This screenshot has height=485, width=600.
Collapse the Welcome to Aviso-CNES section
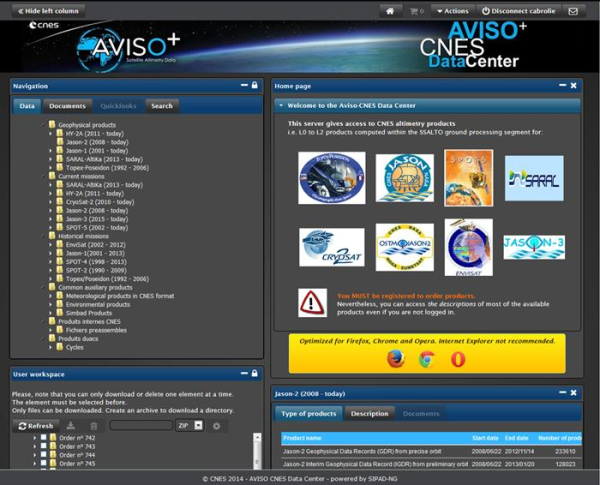tap(281, 105)
